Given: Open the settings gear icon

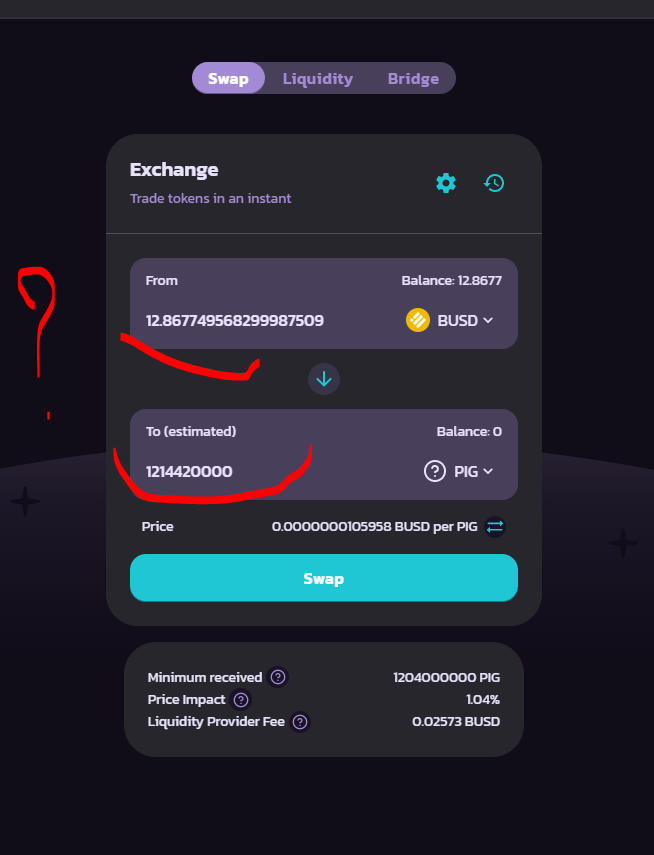Looking at the screenshot, I should pos(446,183).
